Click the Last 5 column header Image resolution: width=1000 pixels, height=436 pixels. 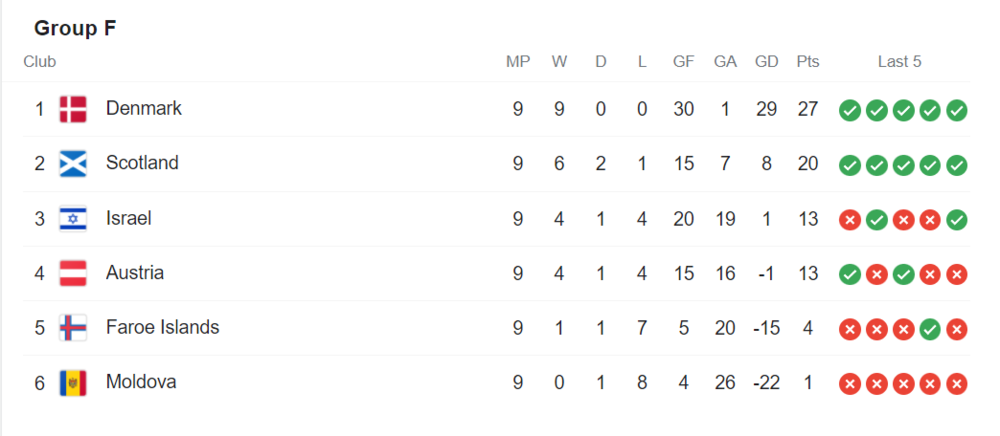tap(899, 62)
